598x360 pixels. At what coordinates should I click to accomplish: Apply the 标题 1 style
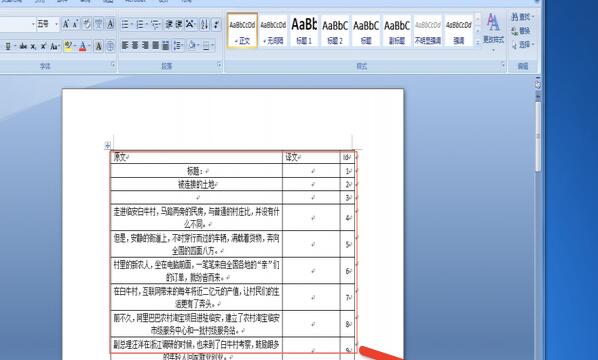[304, 31]
